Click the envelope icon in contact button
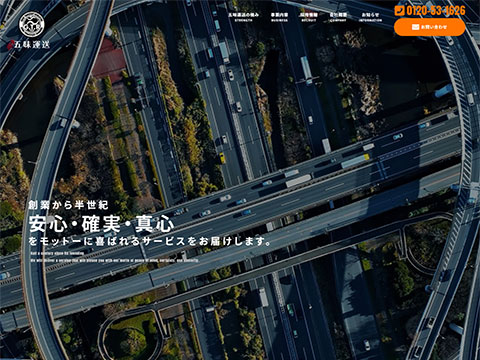480x360 pixels. tap(415, 27)
